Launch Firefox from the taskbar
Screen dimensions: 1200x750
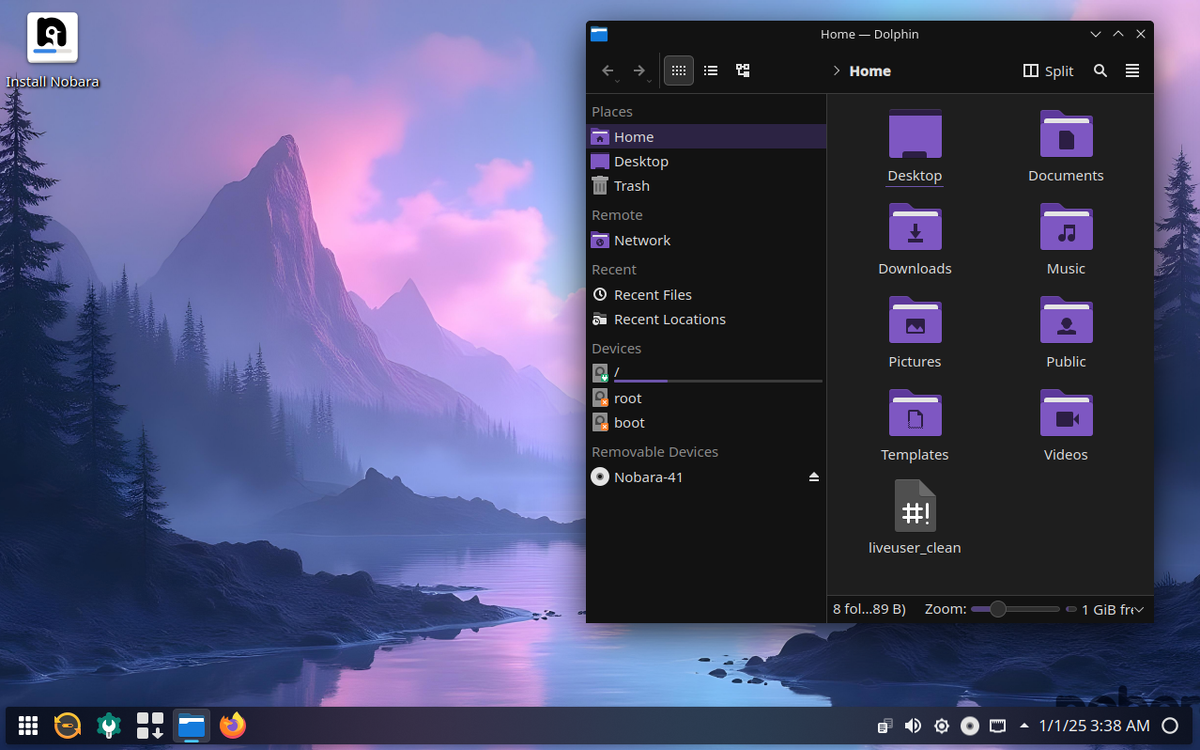[x=232, y=725]
